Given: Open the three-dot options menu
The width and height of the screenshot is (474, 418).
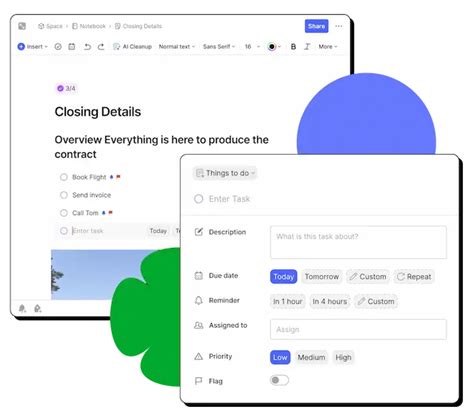Looking at the screenshot, I should (339, 26).
